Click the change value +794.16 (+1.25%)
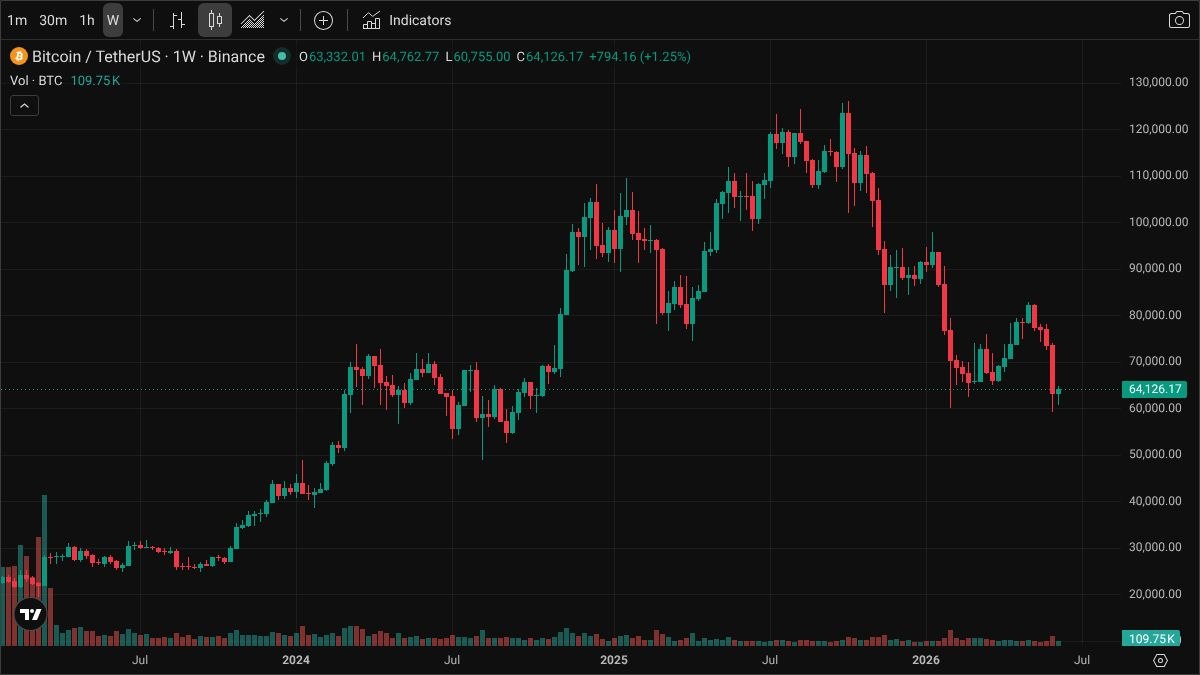The image size is (1200, 675). [640, 57]
